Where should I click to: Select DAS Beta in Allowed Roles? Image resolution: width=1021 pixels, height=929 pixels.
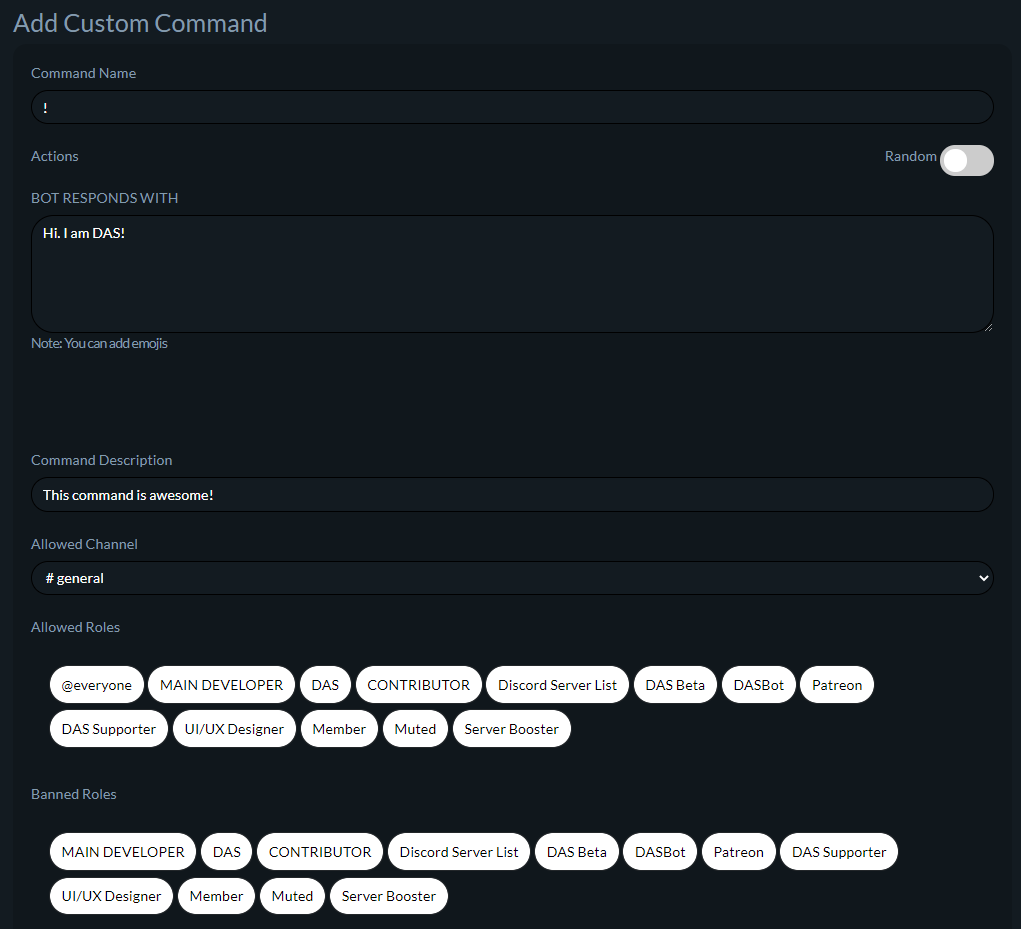(x=675, y=685)
